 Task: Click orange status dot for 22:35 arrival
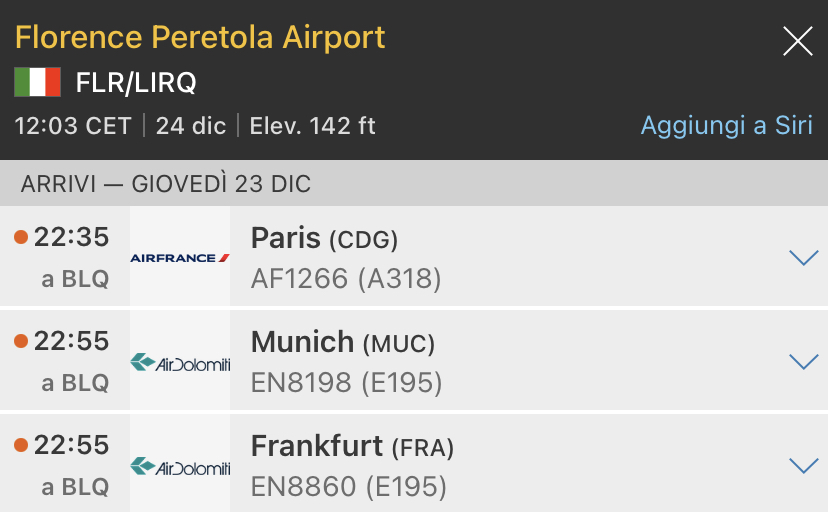[x=21, y=237]
